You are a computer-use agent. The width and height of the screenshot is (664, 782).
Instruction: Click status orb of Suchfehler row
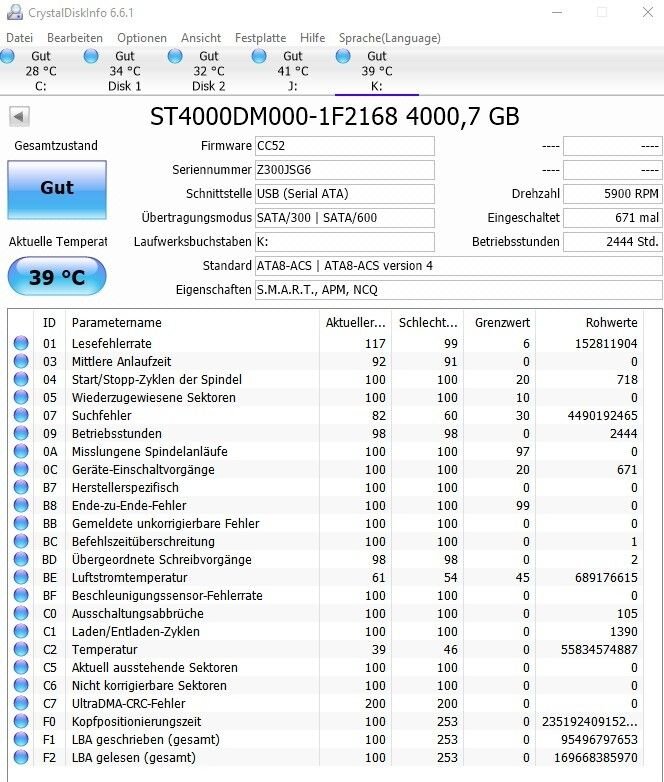pyautogui.click(x=21, y=415)
